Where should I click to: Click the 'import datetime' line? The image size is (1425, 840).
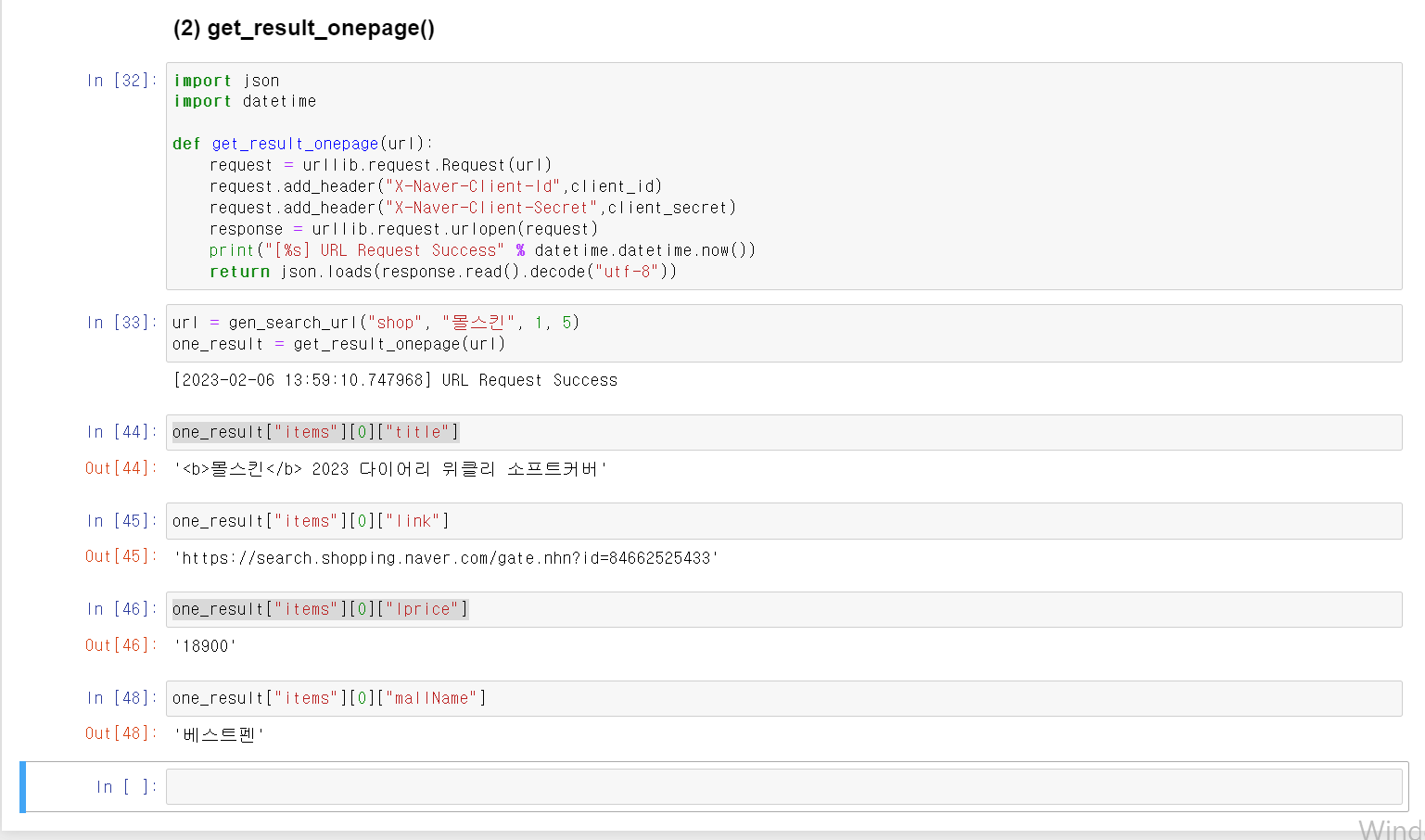click(245, 101)
